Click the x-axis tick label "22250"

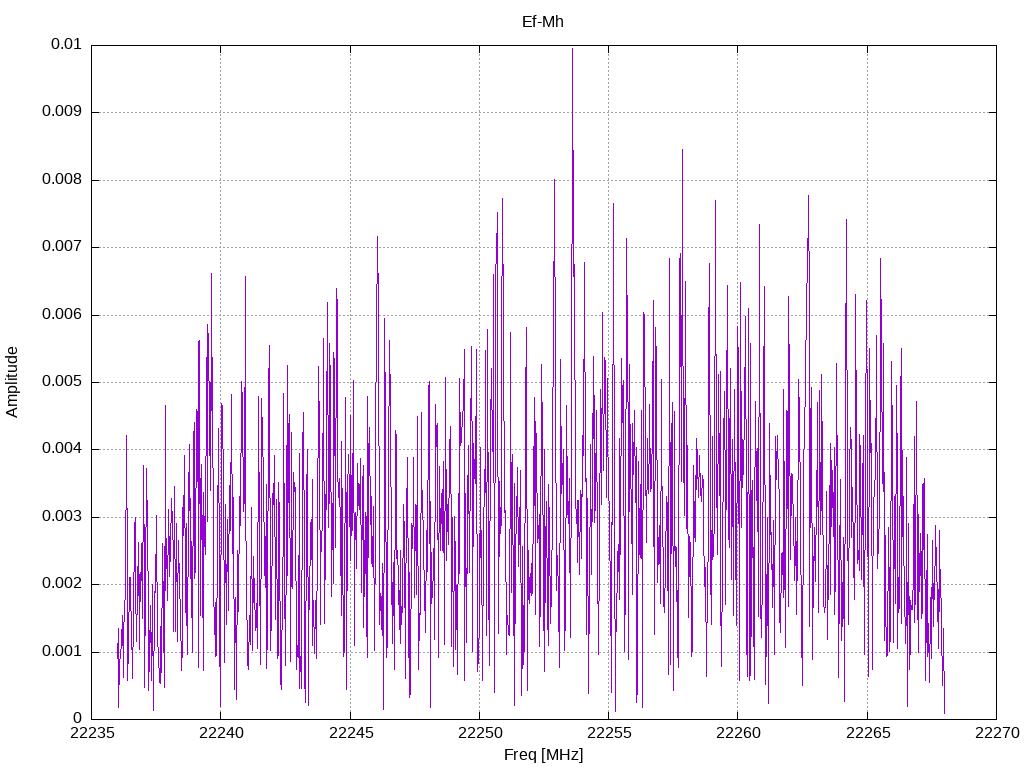point(479,733)
